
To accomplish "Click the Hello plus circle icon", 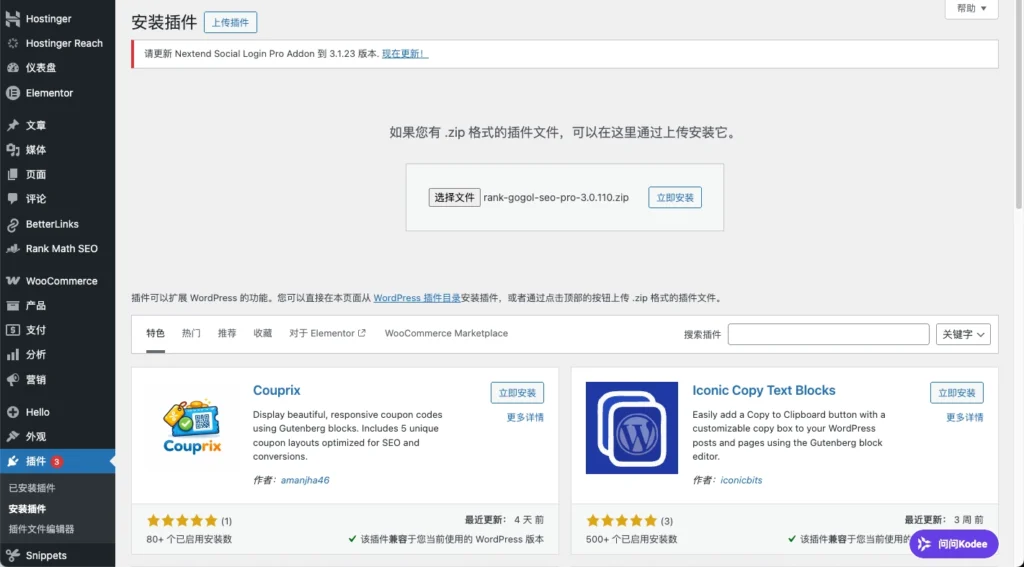I will click(12, 412).
